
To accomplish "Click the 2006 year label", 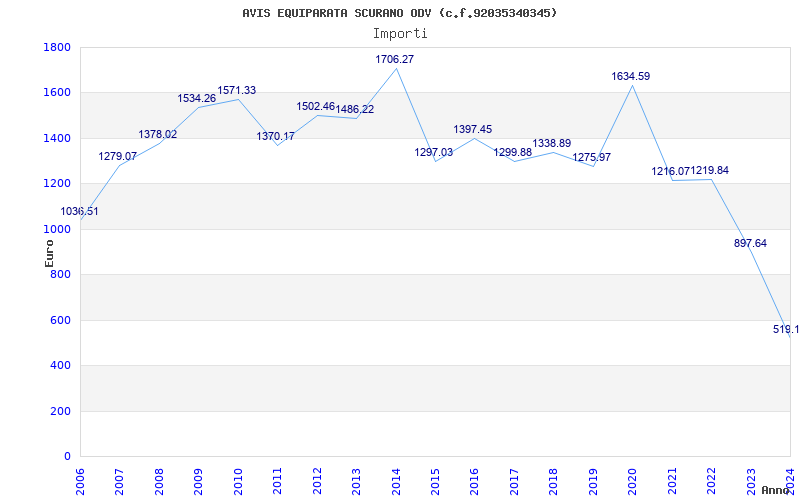I will point(81,481).
